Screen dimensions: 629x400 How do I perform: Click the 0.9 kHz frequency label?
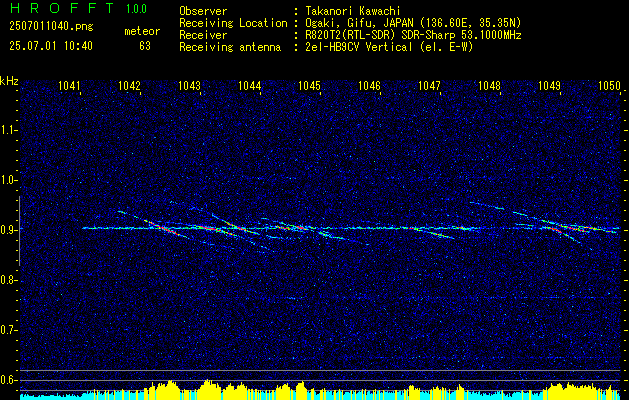point(8,230)
